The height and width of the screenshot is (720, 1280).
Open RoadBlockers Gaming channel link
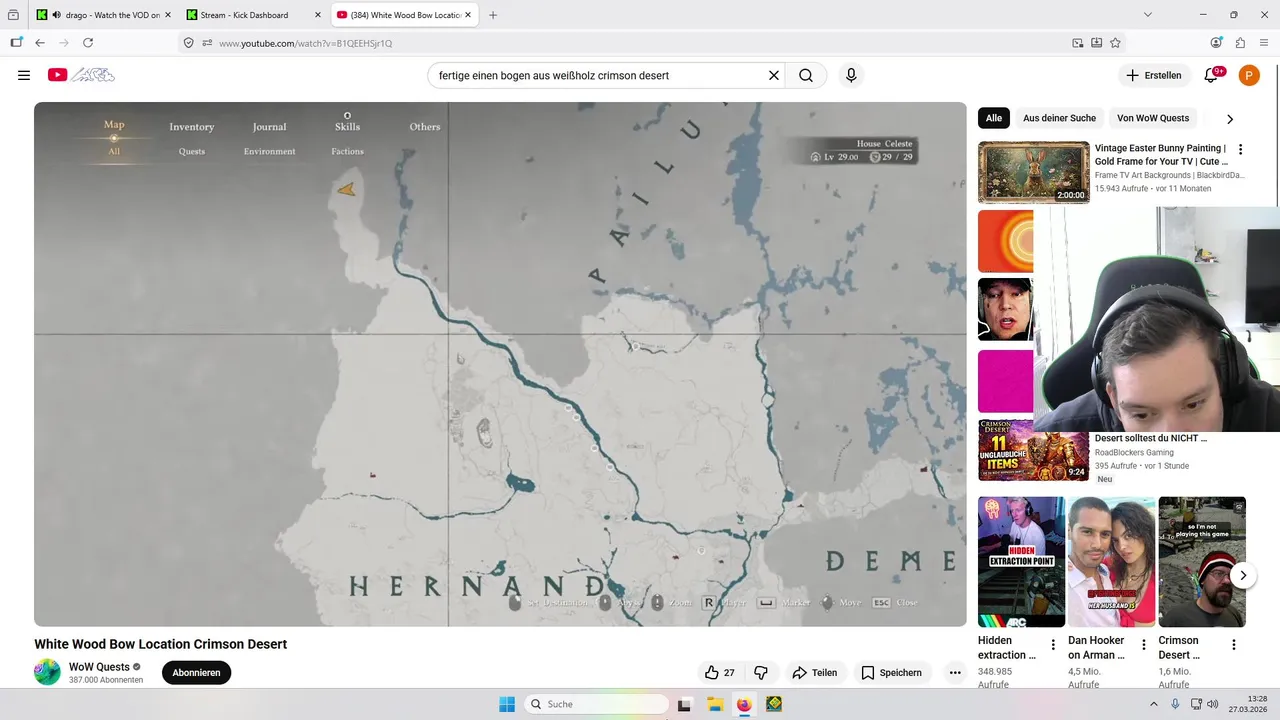point(1134,453)
